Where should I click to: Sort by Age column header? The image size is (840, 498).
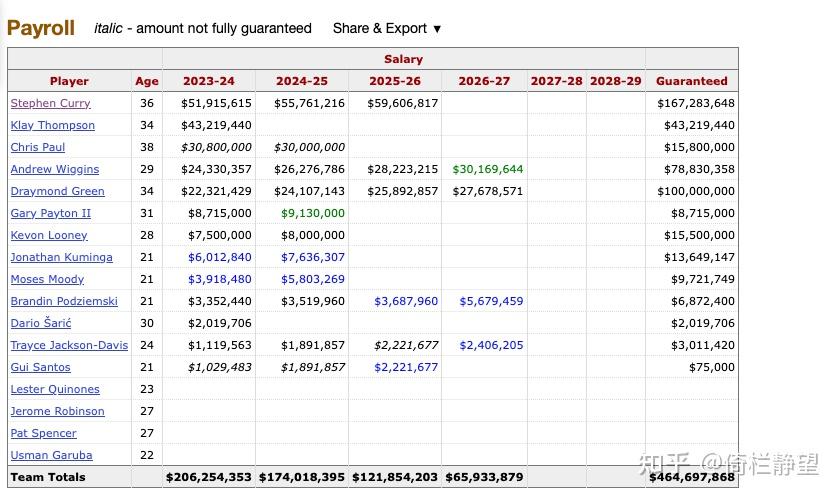(147, 81)
